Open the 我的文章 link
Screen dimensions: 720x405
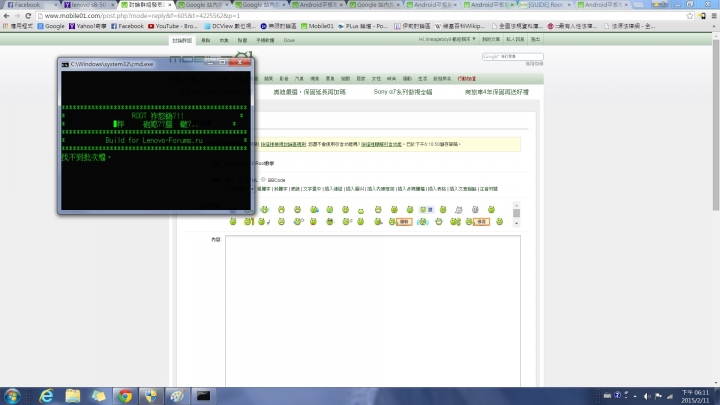[x=491, y=39]
